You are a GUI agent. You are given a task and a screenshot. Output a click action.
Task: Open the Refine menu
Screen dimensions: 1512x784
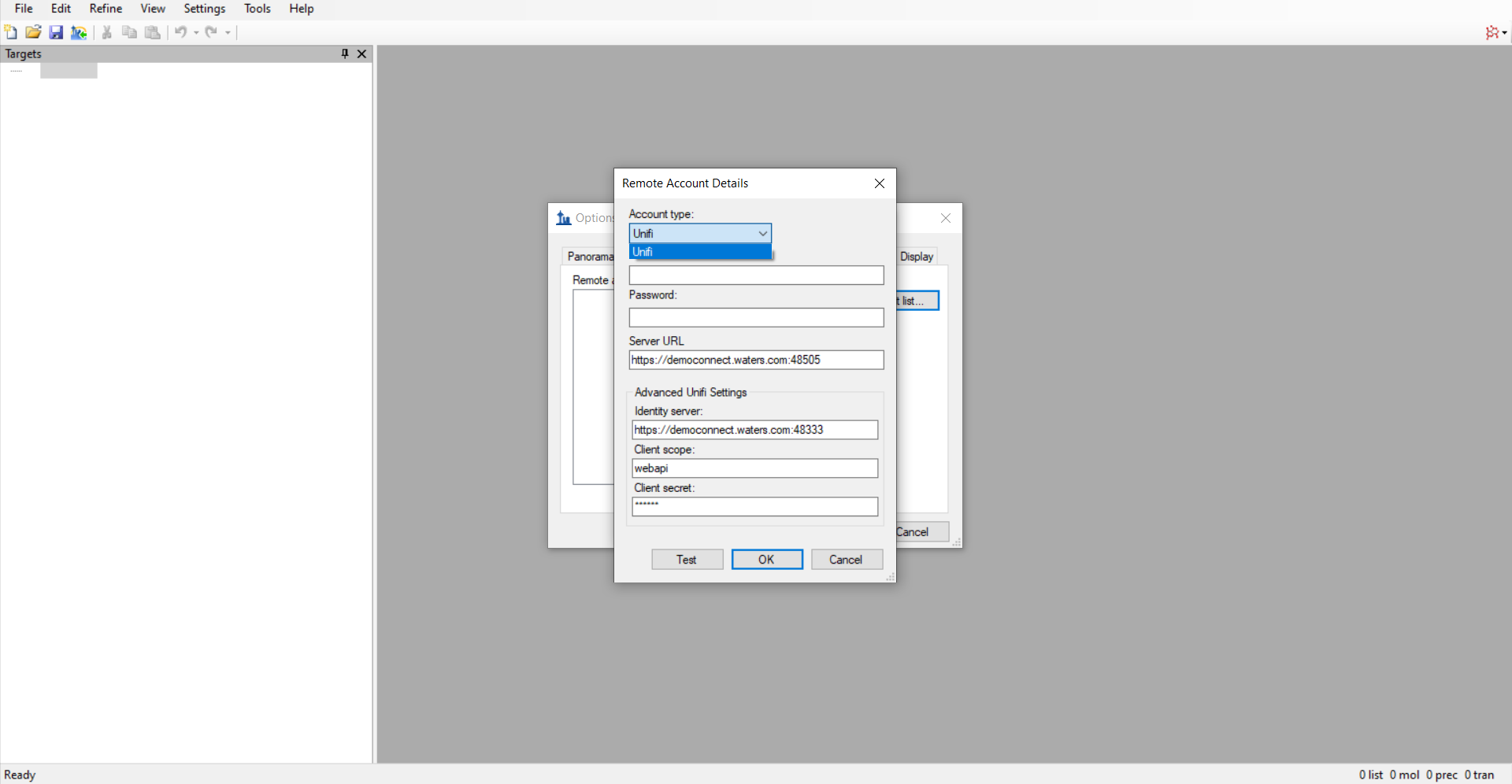tap(106, 9)
